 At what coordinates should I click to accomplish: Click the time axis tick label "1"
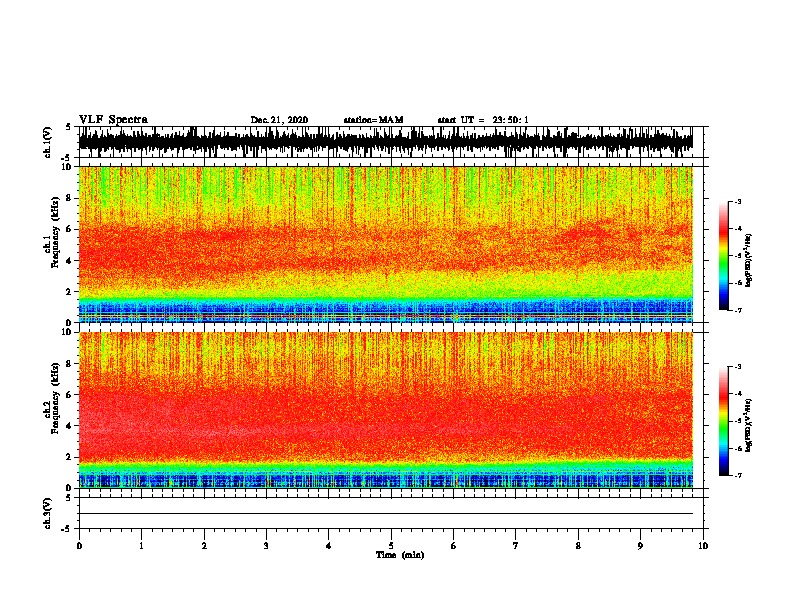(141, 546)
